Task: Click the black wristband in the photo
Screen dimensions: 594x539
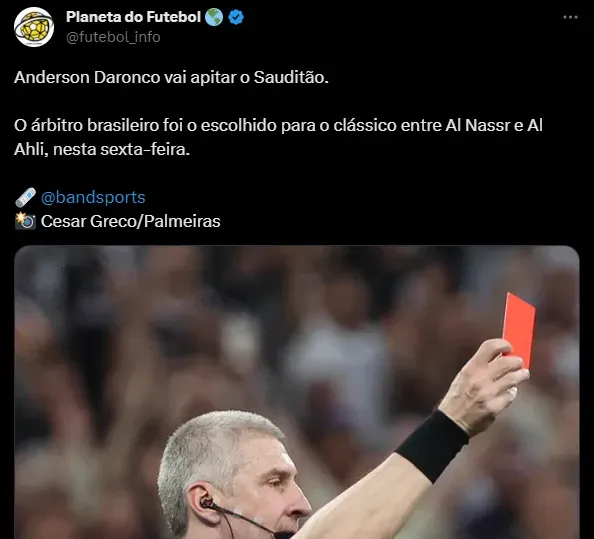Action: (x=433, y=446)
